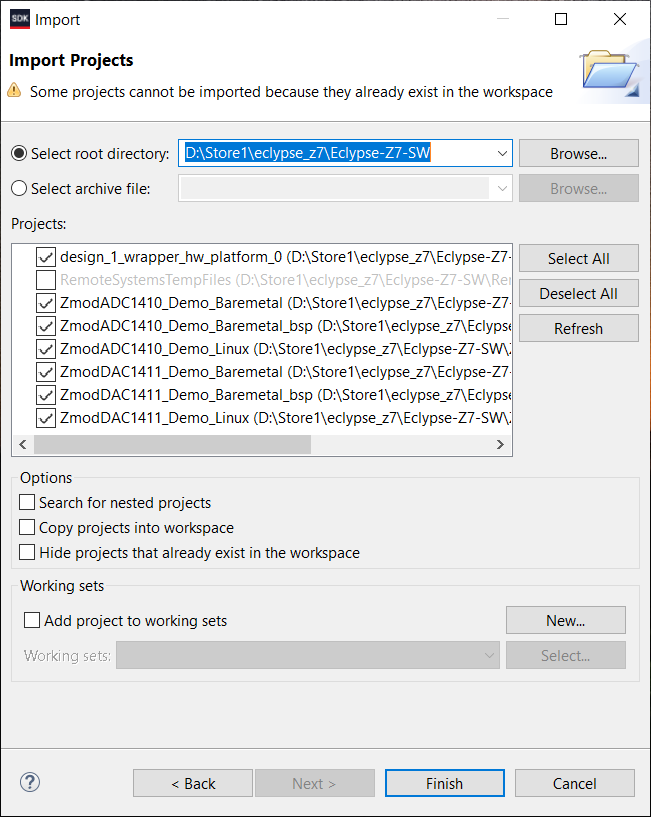651x817 pixels.
Task: Enable 'Search for nested projects' option
Action: 27,502
